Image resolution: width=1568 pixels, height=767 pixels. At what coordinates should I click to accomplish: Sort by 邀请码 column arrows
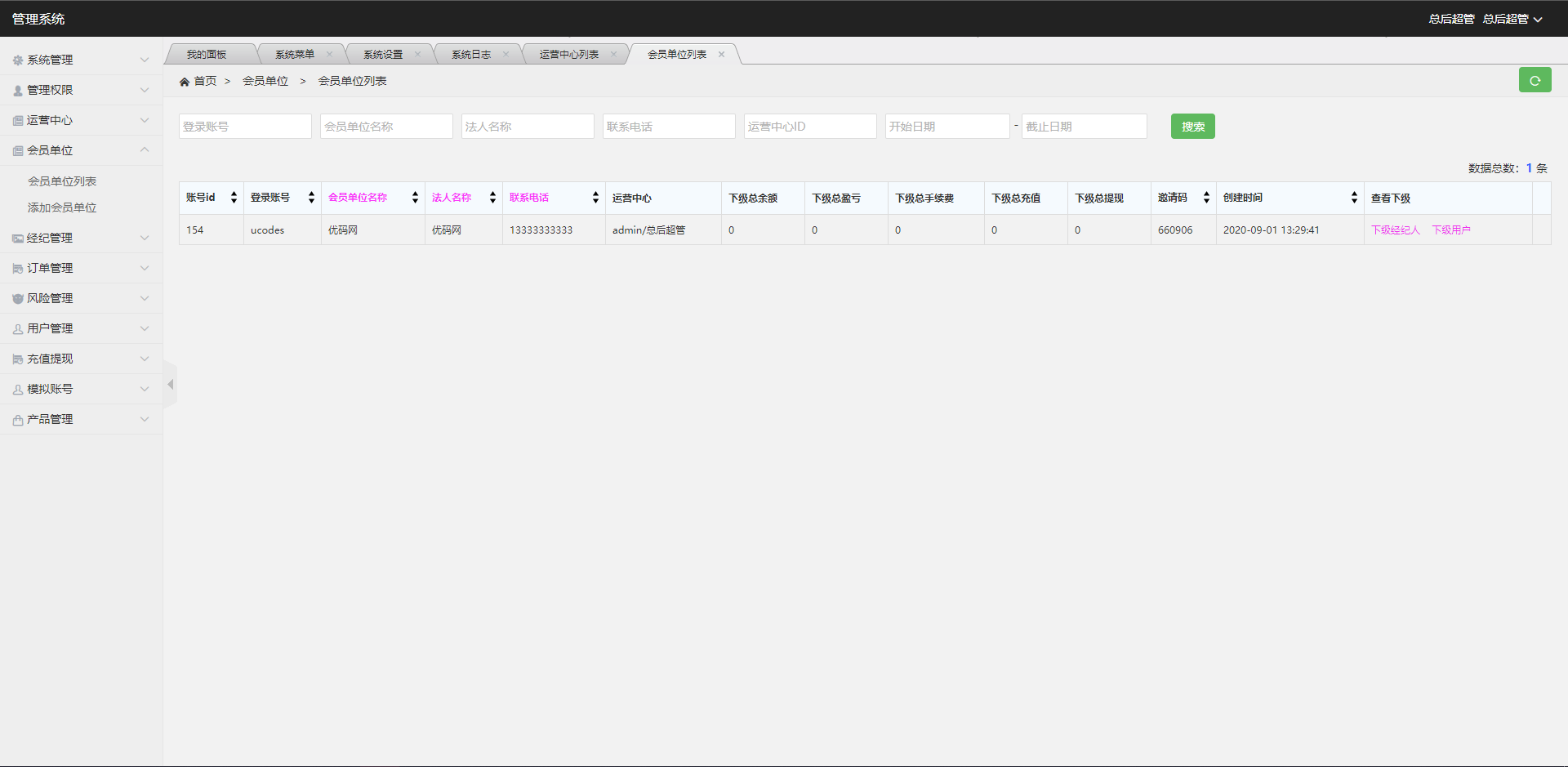(1205, 198)
